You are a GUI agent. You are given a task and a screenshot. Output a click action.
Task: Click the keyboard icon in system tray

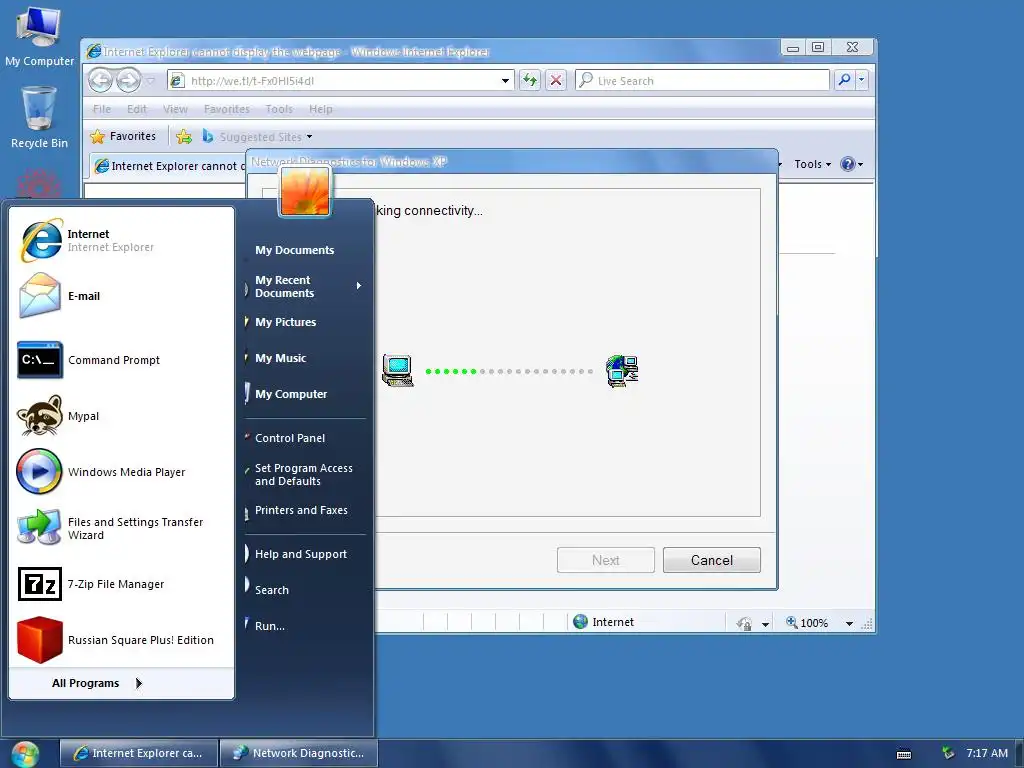(904, 754)
